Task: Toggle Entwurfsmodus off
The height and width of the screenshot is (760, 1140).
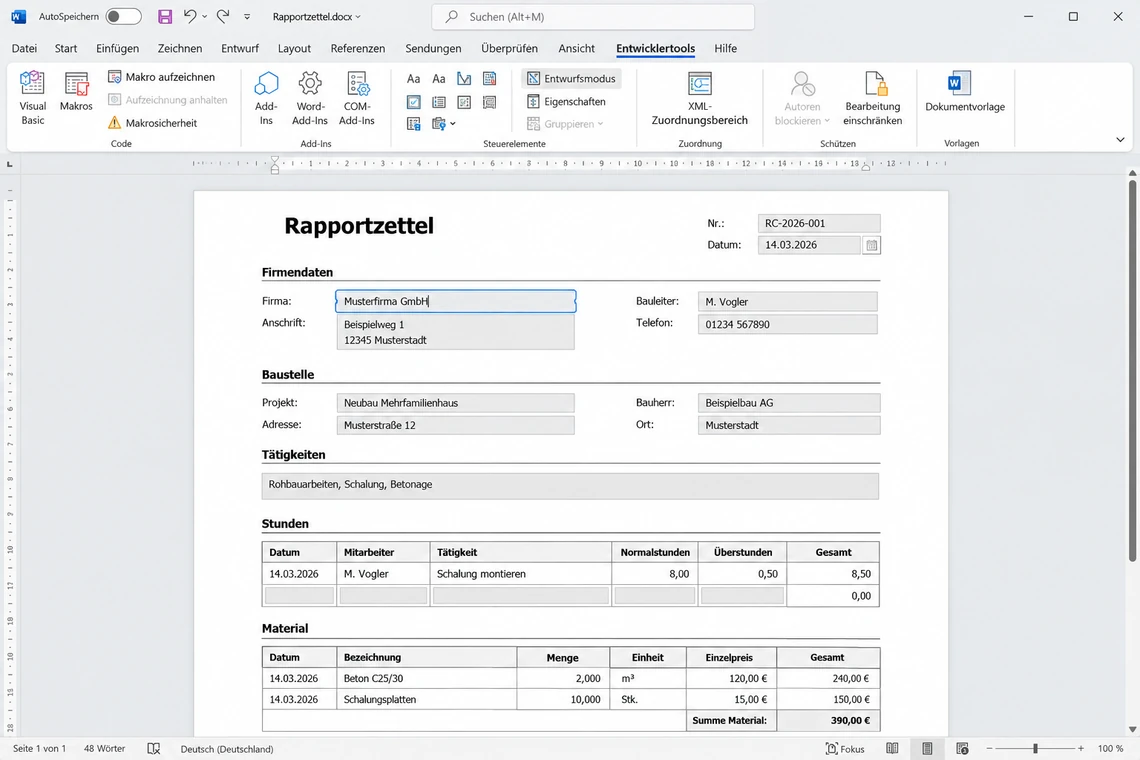Action: pos(571,79)
